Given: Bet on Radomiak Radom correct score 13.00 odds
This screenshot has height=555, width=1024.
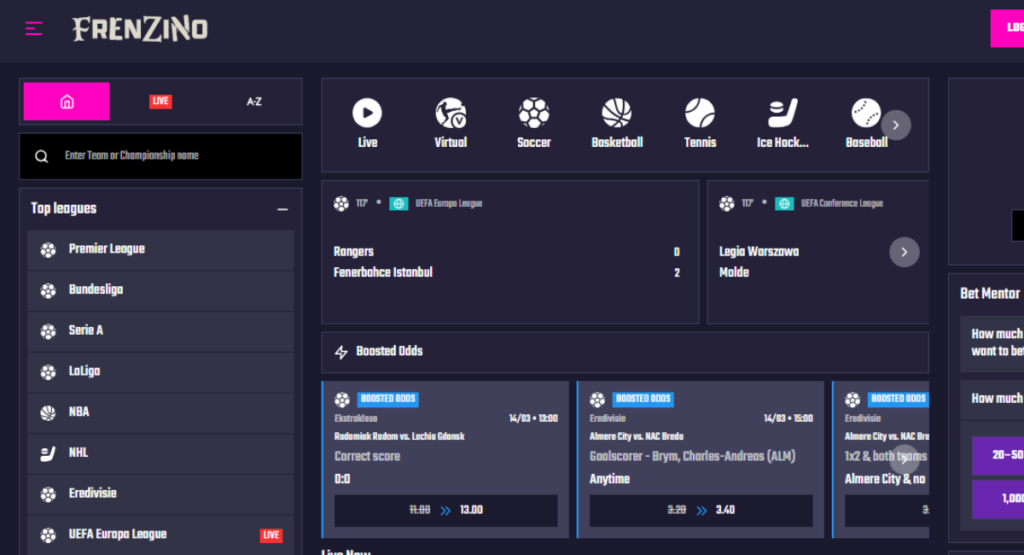Looking at the screenshot, I should [446, 510].
